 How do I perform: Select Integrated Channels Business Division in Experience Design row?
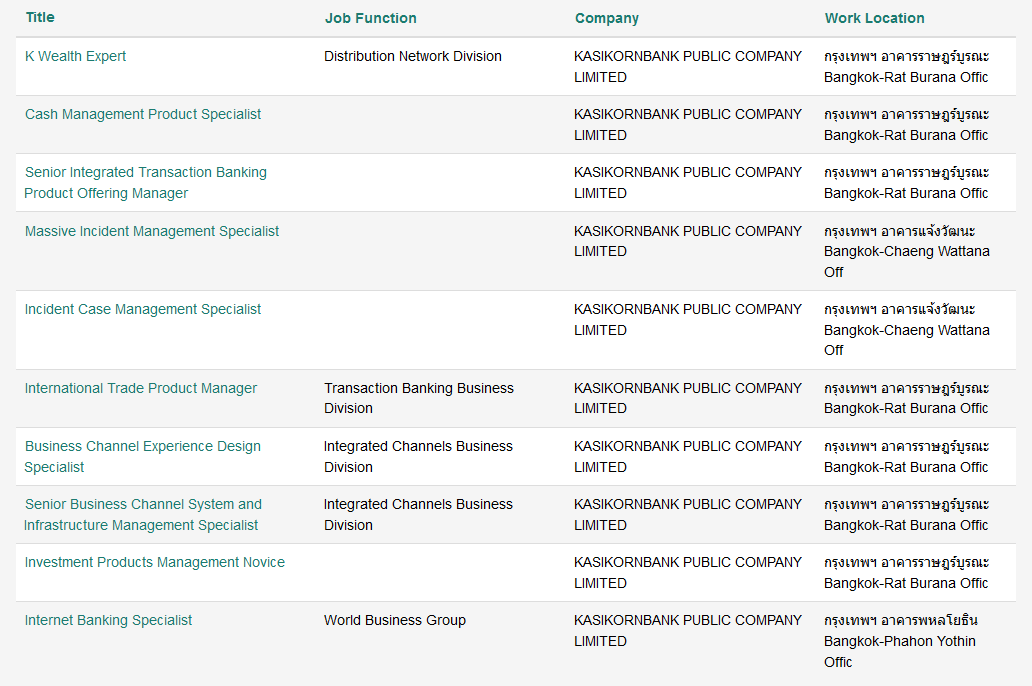click(x=418, y=457)
